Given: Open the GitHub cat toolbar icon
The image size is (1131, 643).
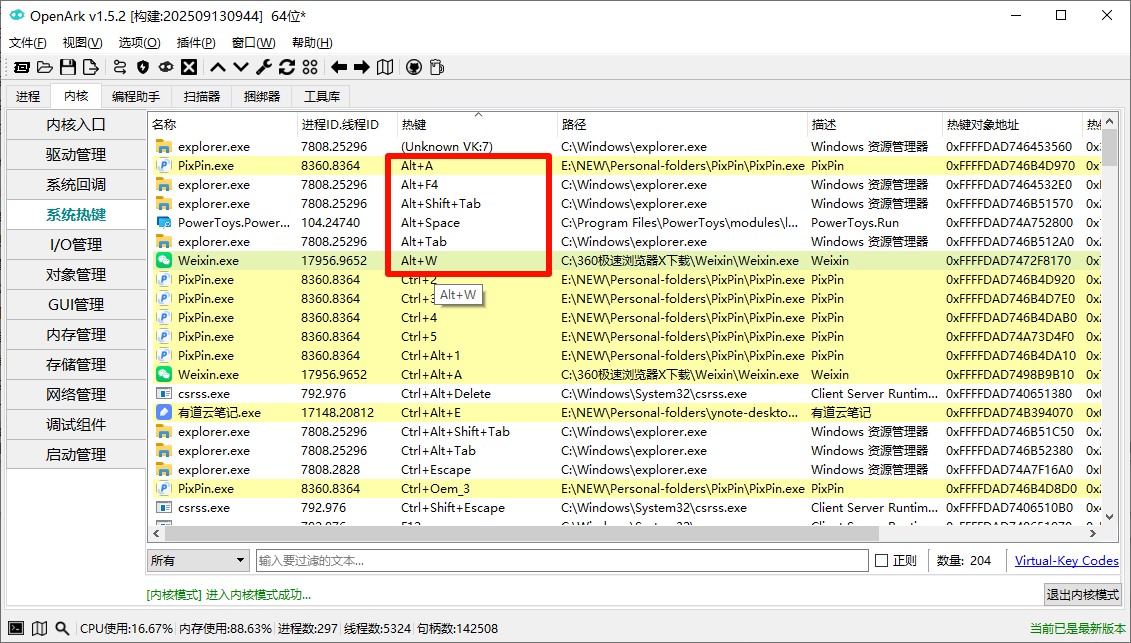Looking at the screenshot, I should (x=414, y=68).
